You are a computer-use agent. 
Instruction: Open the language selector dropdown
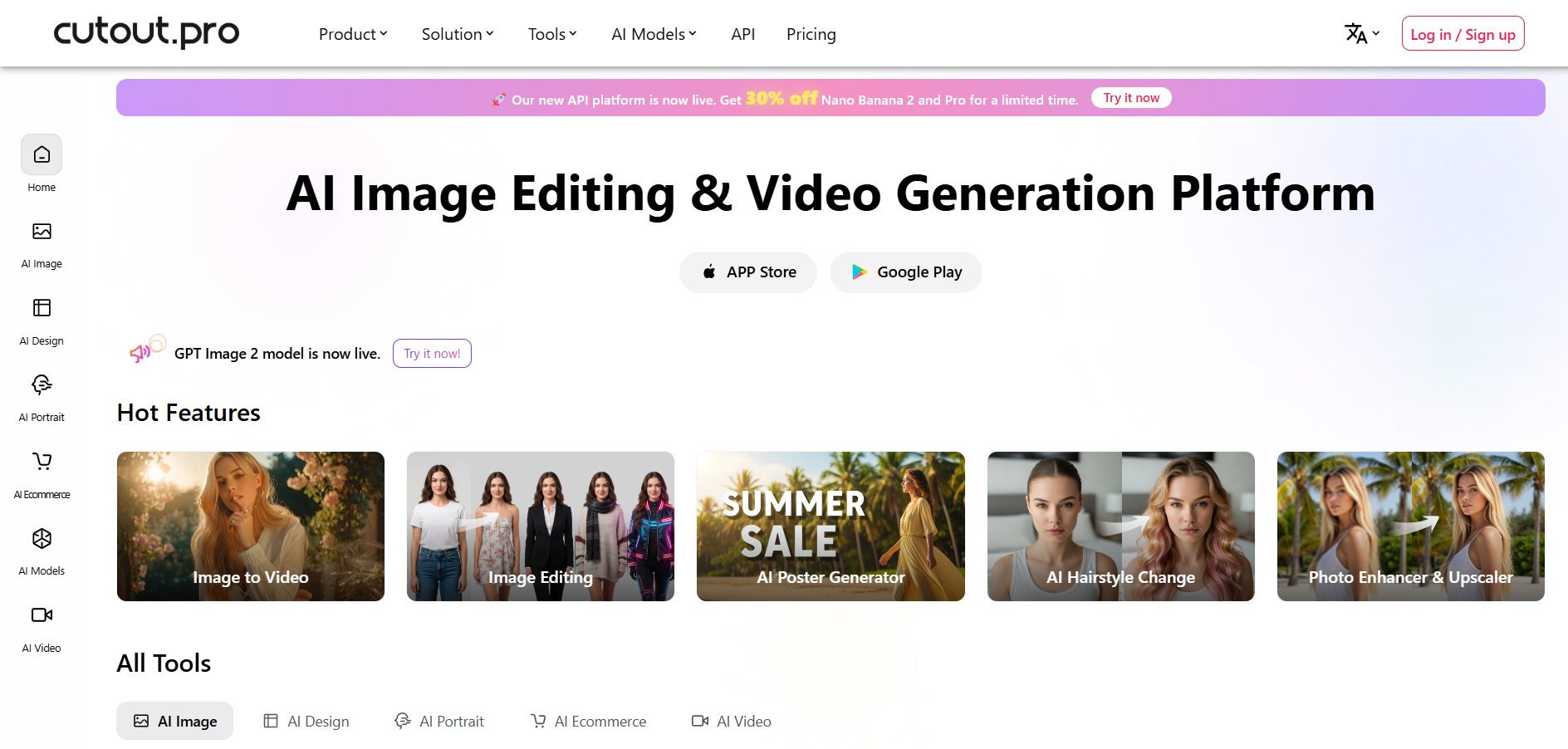[x=1360, y=33]
